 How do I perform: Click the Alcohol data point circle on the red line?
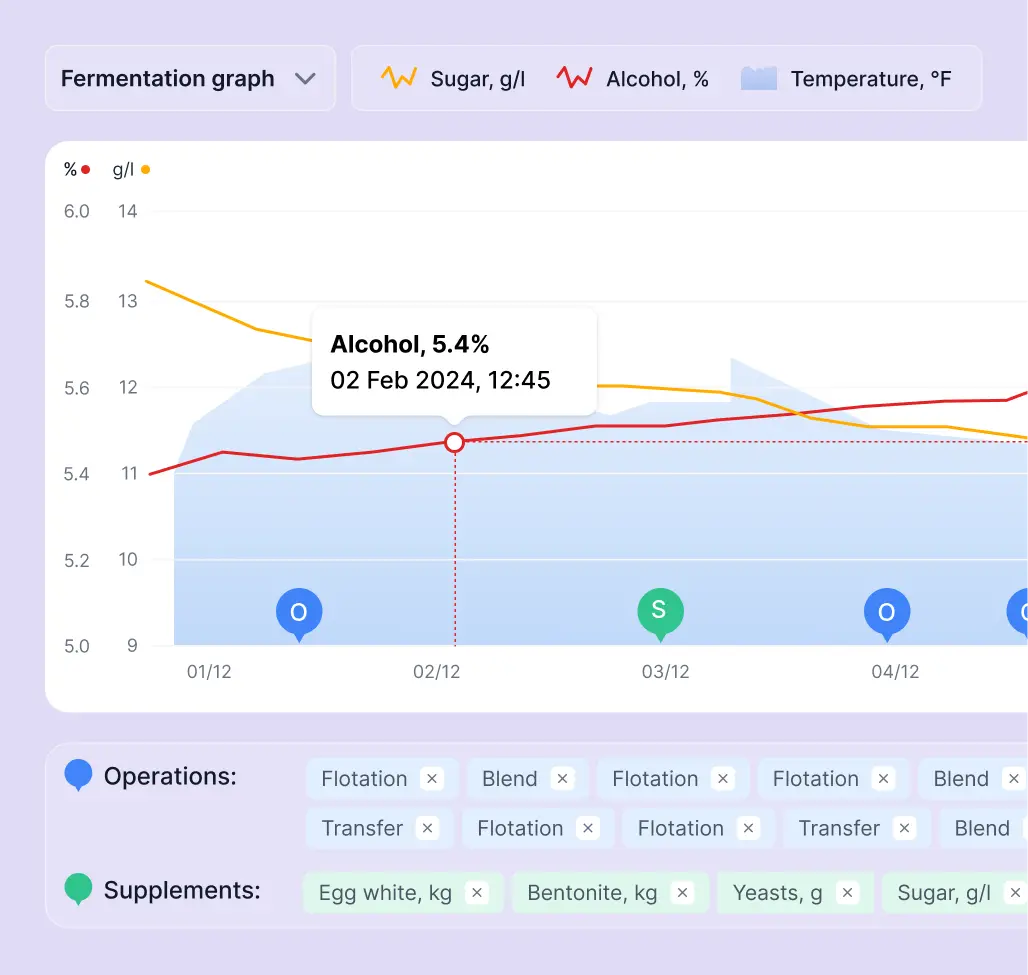(x=454, y=442)
